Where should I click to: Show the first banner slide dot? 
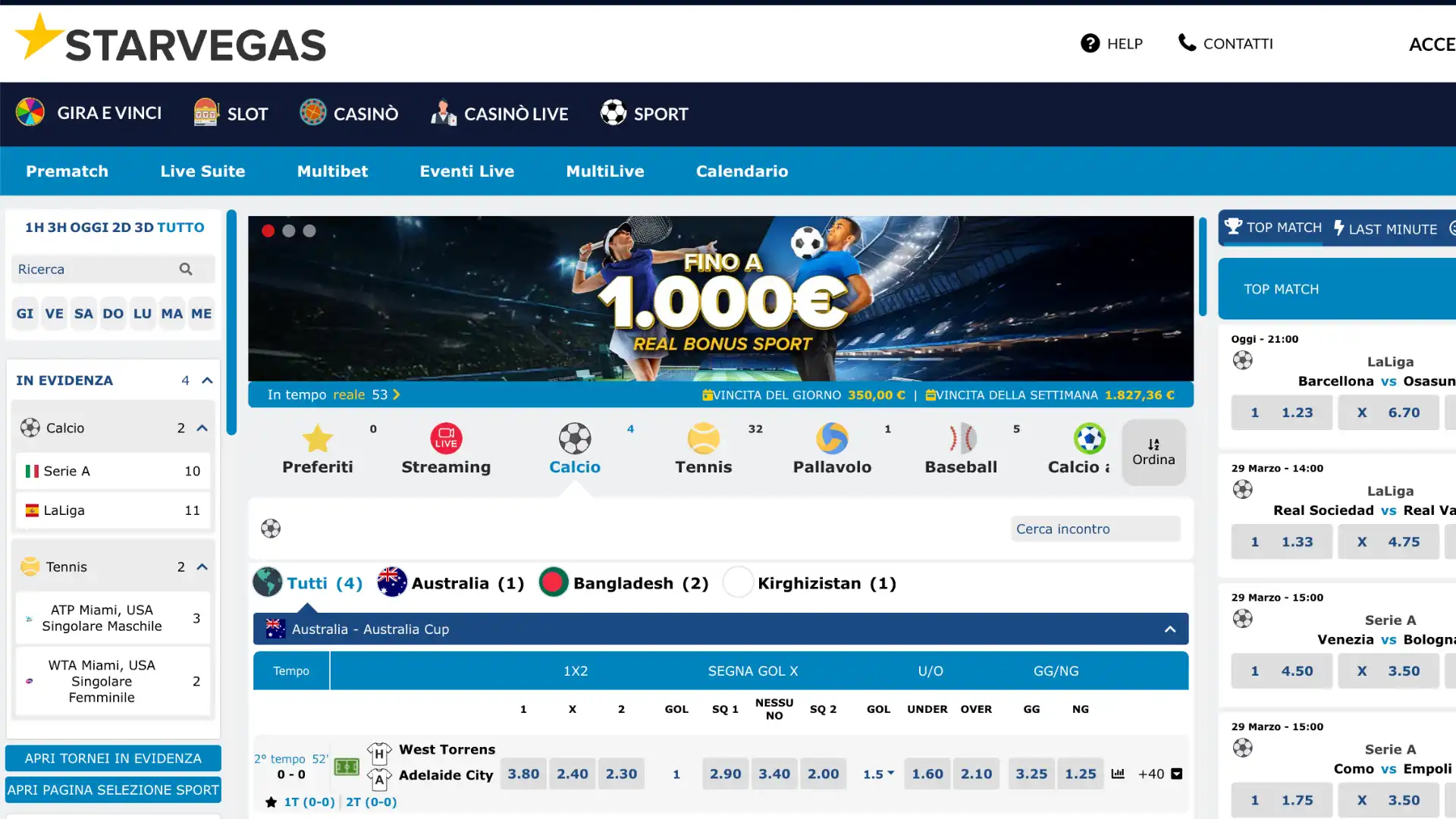(x=268, y=231)
